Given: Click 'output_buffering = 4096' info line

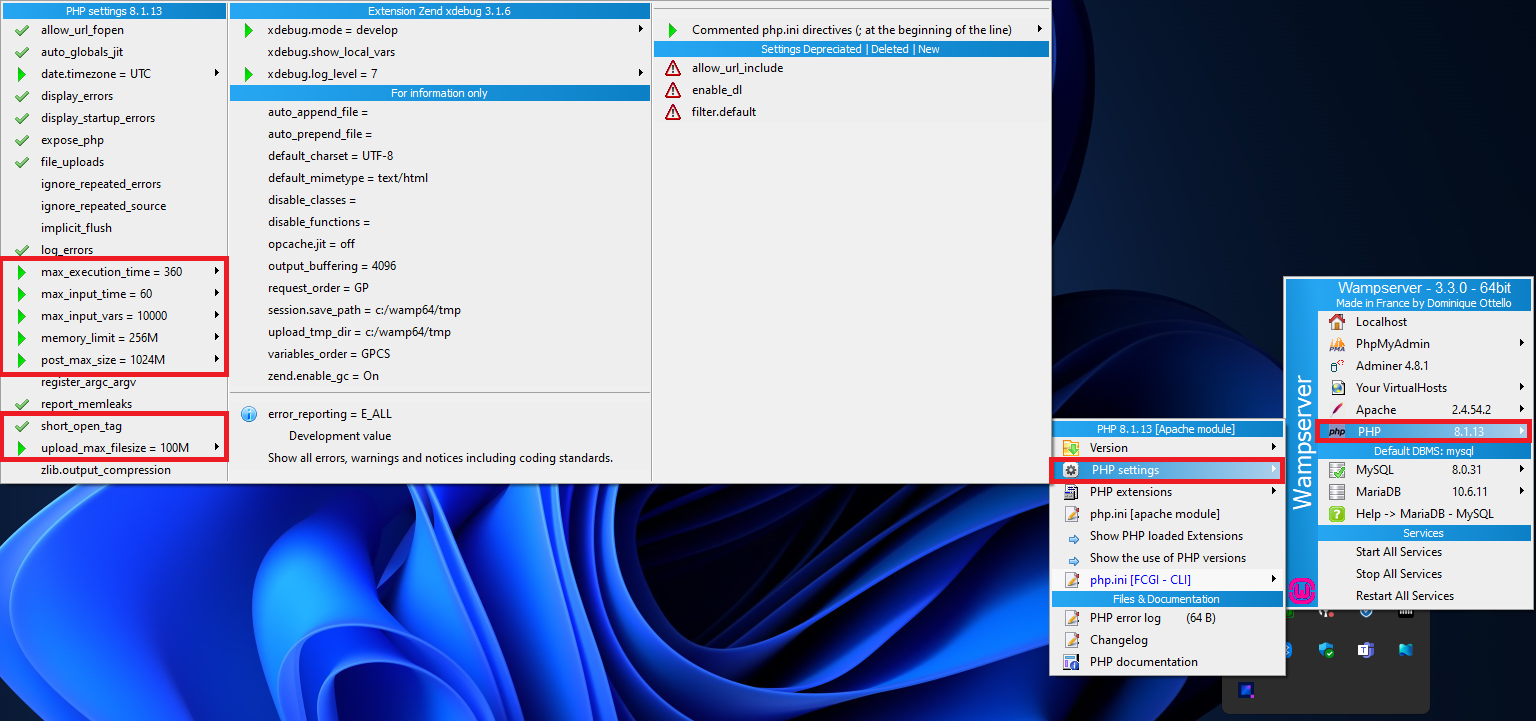Looking at the screenshot, I should [x=332, y=266].
